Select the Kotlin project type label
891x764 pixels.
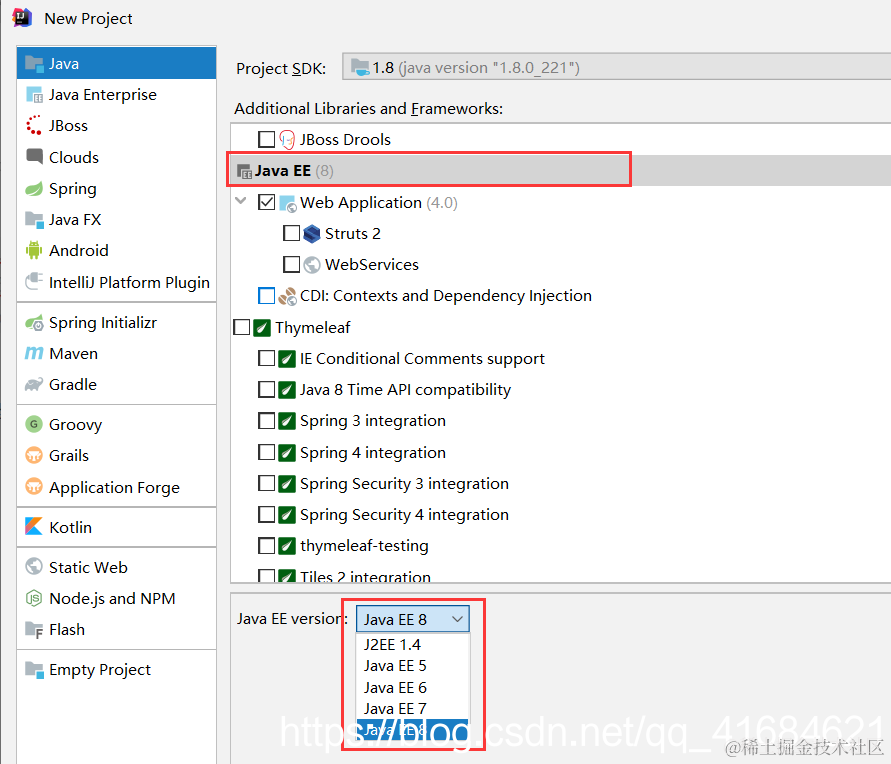[x=70, y=527]
